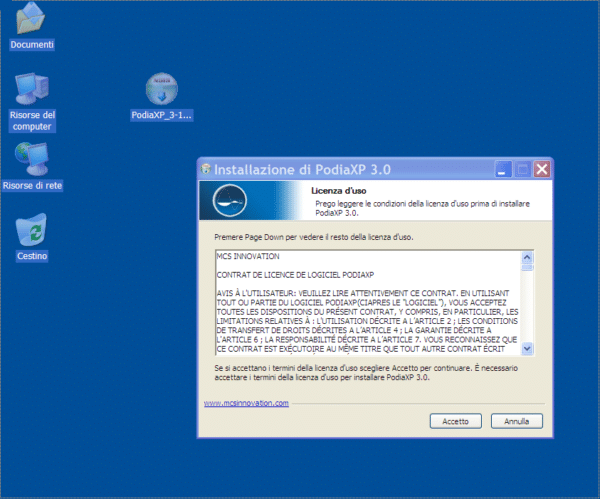Click inside the license agreement text box
The width and height of the screenshot is (600, 499).
(368, 303)
